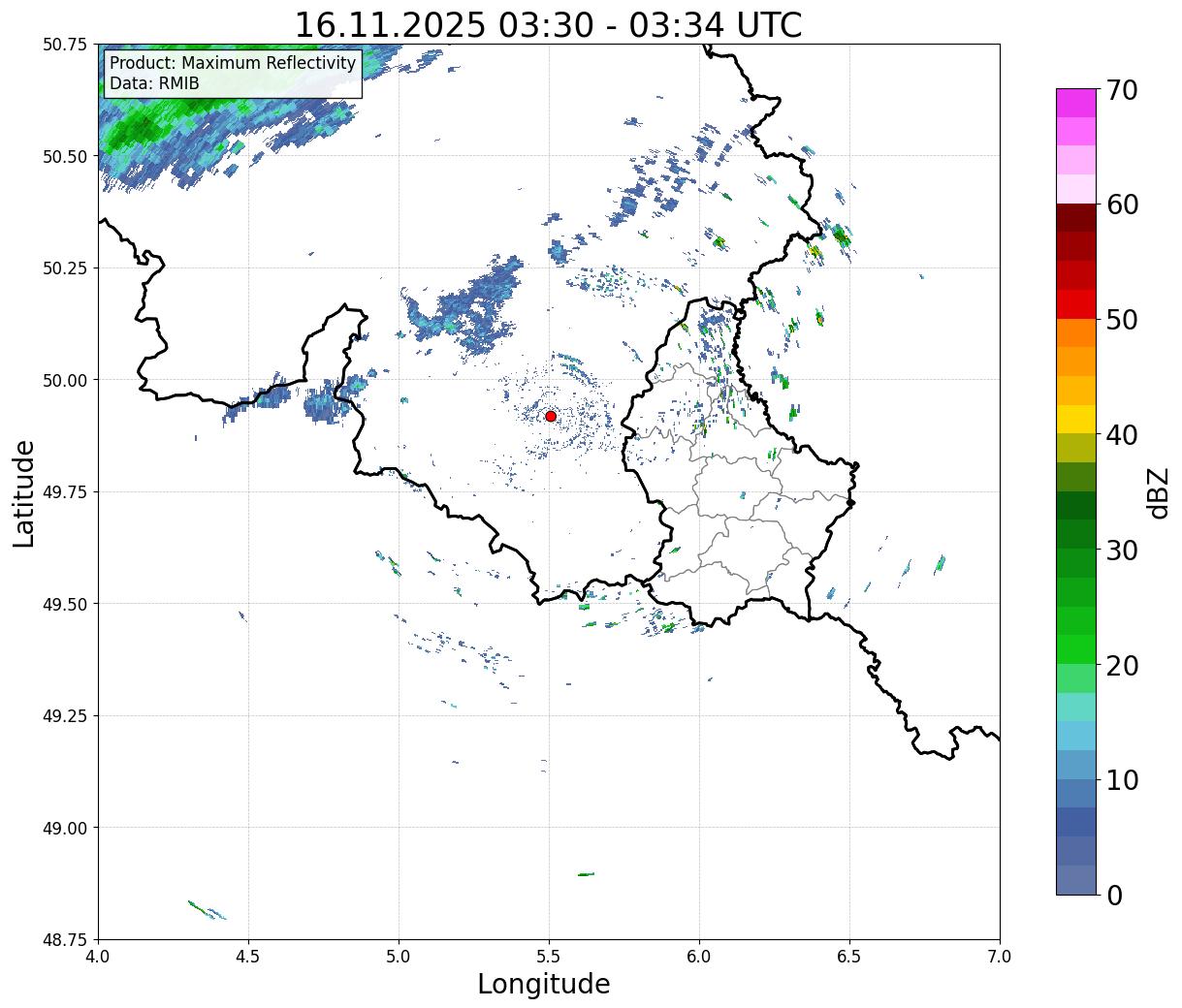Click the colorbar tick label 10

coord(1121,779)
